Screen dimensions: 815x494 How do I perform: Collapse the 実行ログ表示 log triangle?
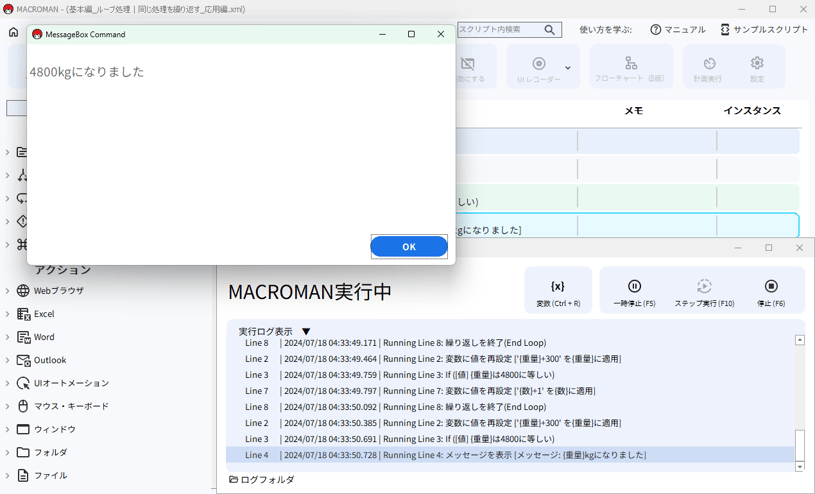tap(306, 332)
